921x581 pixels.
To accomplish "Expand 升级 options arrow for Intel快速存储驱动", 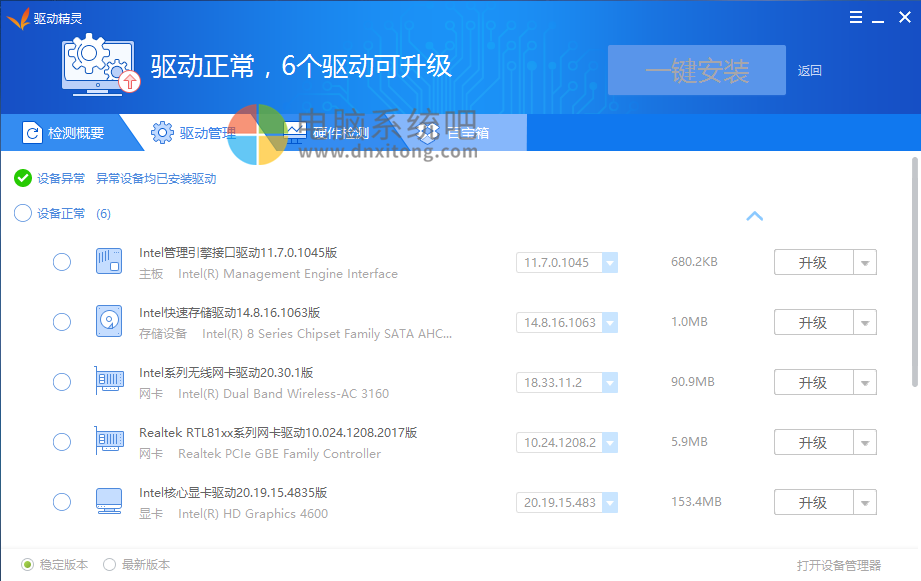I will point(865,323).
